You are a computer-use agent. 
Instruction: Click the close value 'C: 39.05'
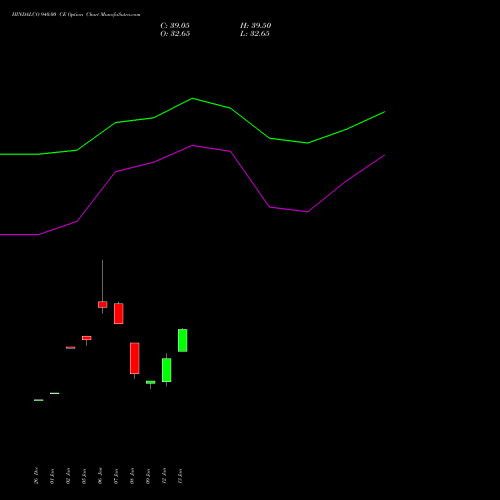tap(175, 26)
